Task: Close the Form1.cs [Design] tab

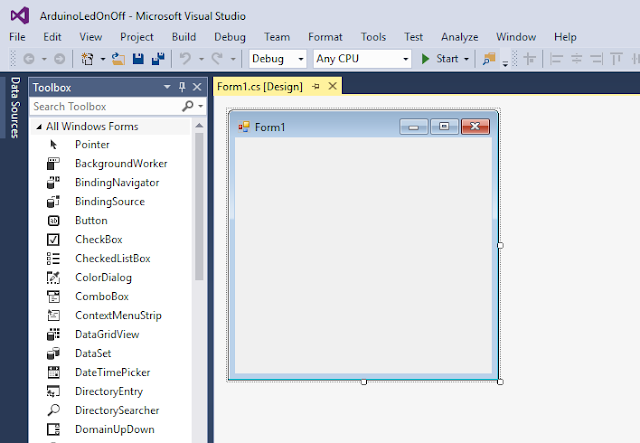Action: (x=333, y=86)
